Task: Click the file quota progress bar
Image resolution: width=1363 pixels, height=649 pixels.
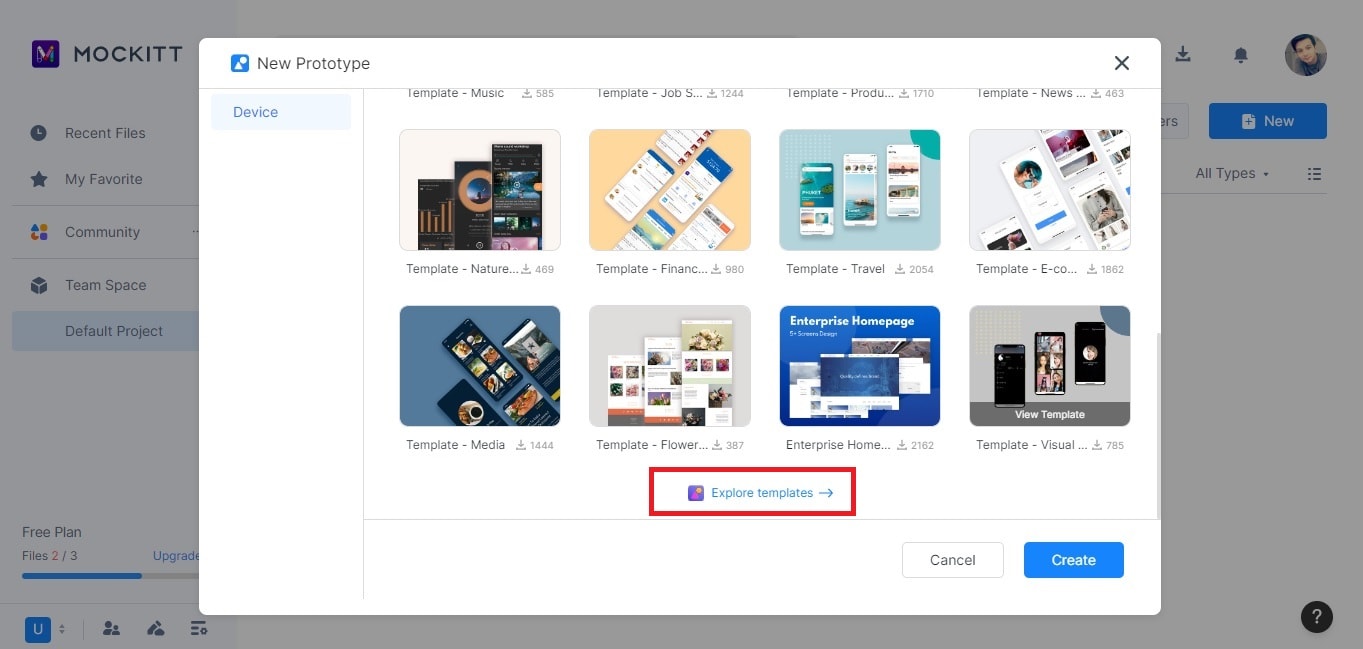Action: coord(110,576)
